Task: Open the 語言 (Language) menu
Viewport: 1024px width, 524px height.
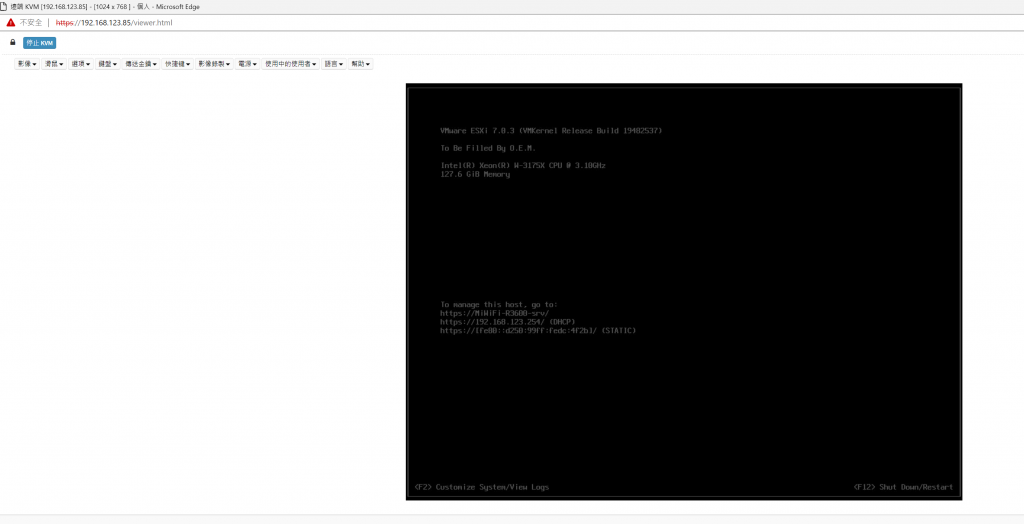Action: (x=334, y=64)
